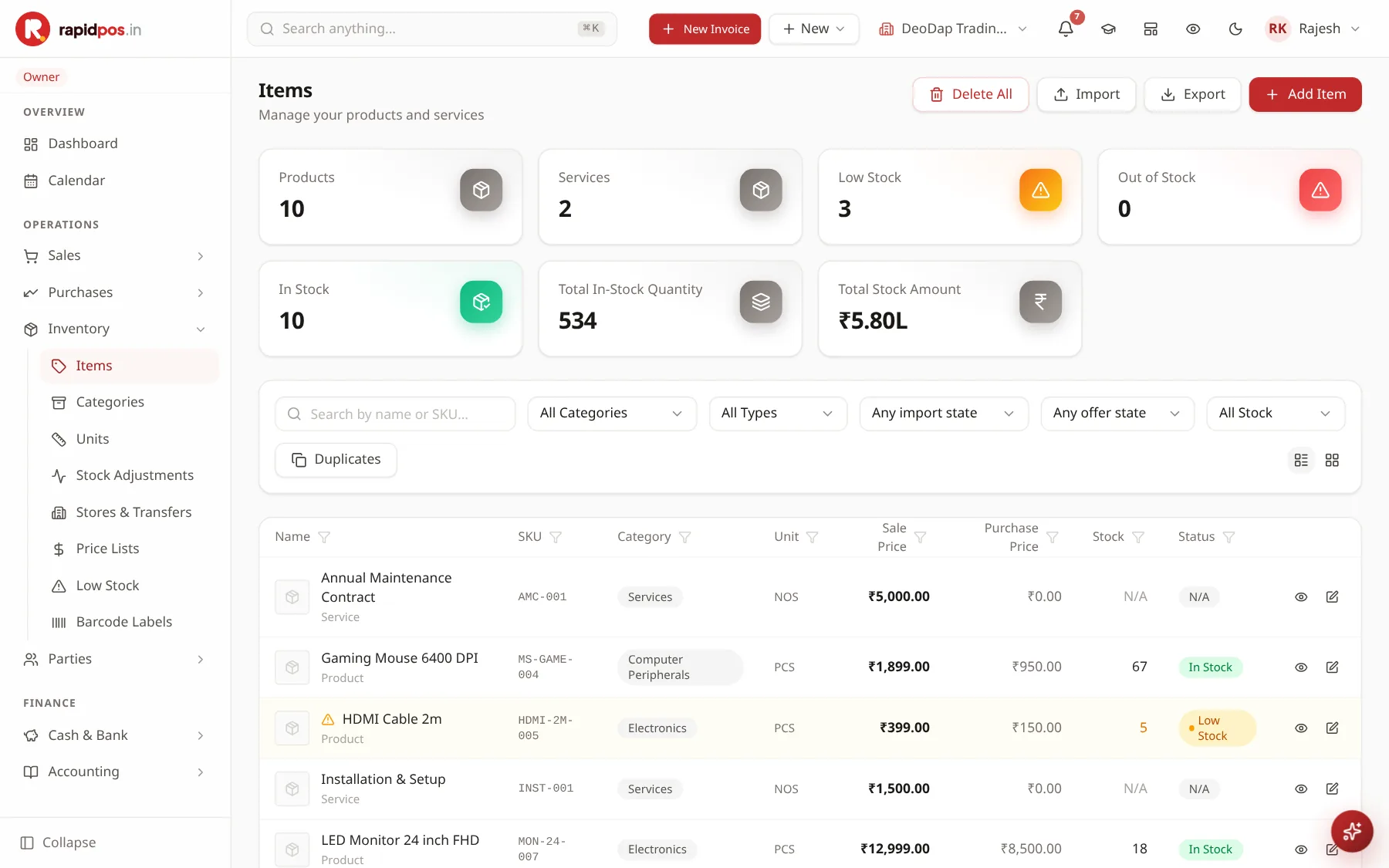Edit Installation & Setup item
Screen dimensions: 1389x868
1332,789
